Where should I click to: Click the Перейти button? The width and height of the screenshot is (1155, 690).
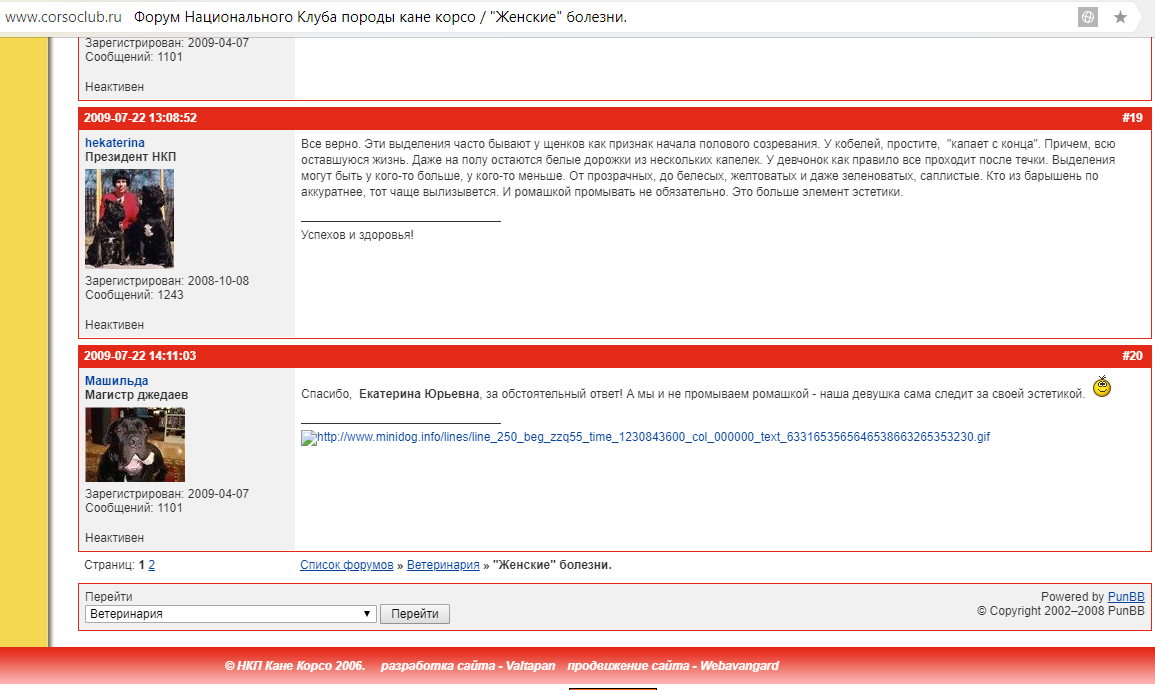[415, 613]
